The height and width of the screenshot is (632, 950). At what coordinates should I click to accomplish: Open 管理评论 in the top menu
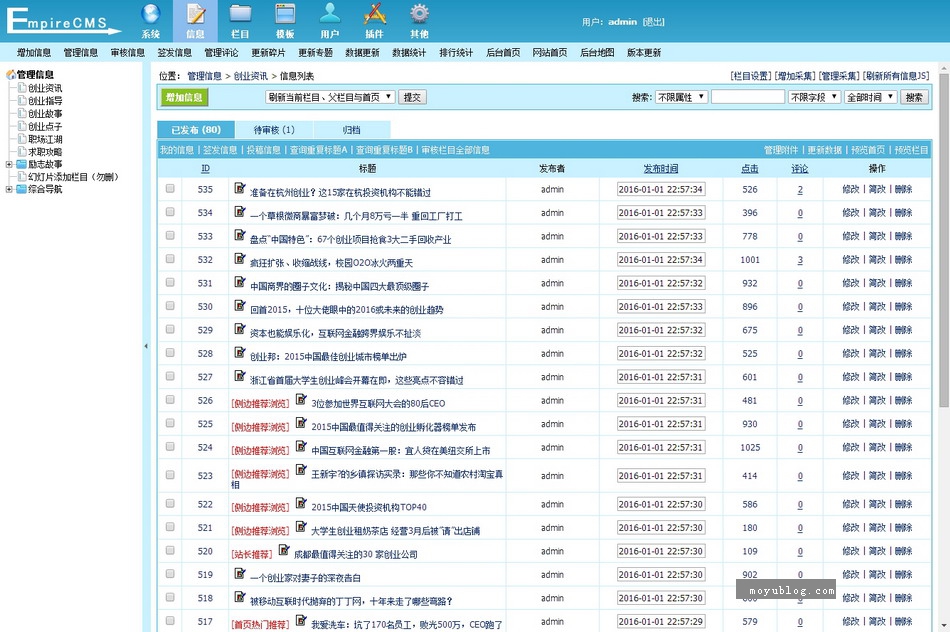click(x=221, y=53)
